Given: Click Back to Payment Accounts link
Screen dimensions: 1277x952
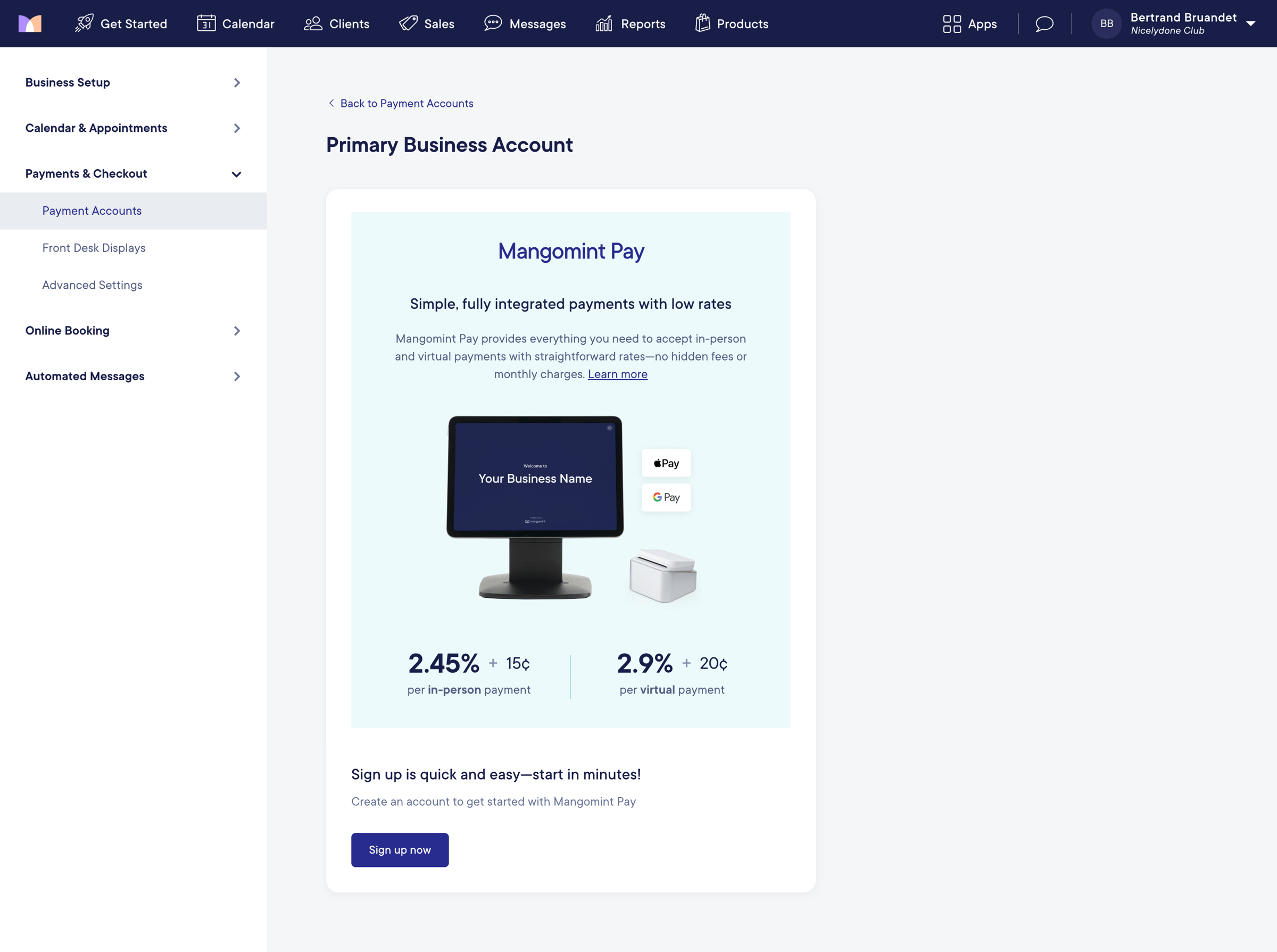Looking at the screenshot, I should 401,103.
